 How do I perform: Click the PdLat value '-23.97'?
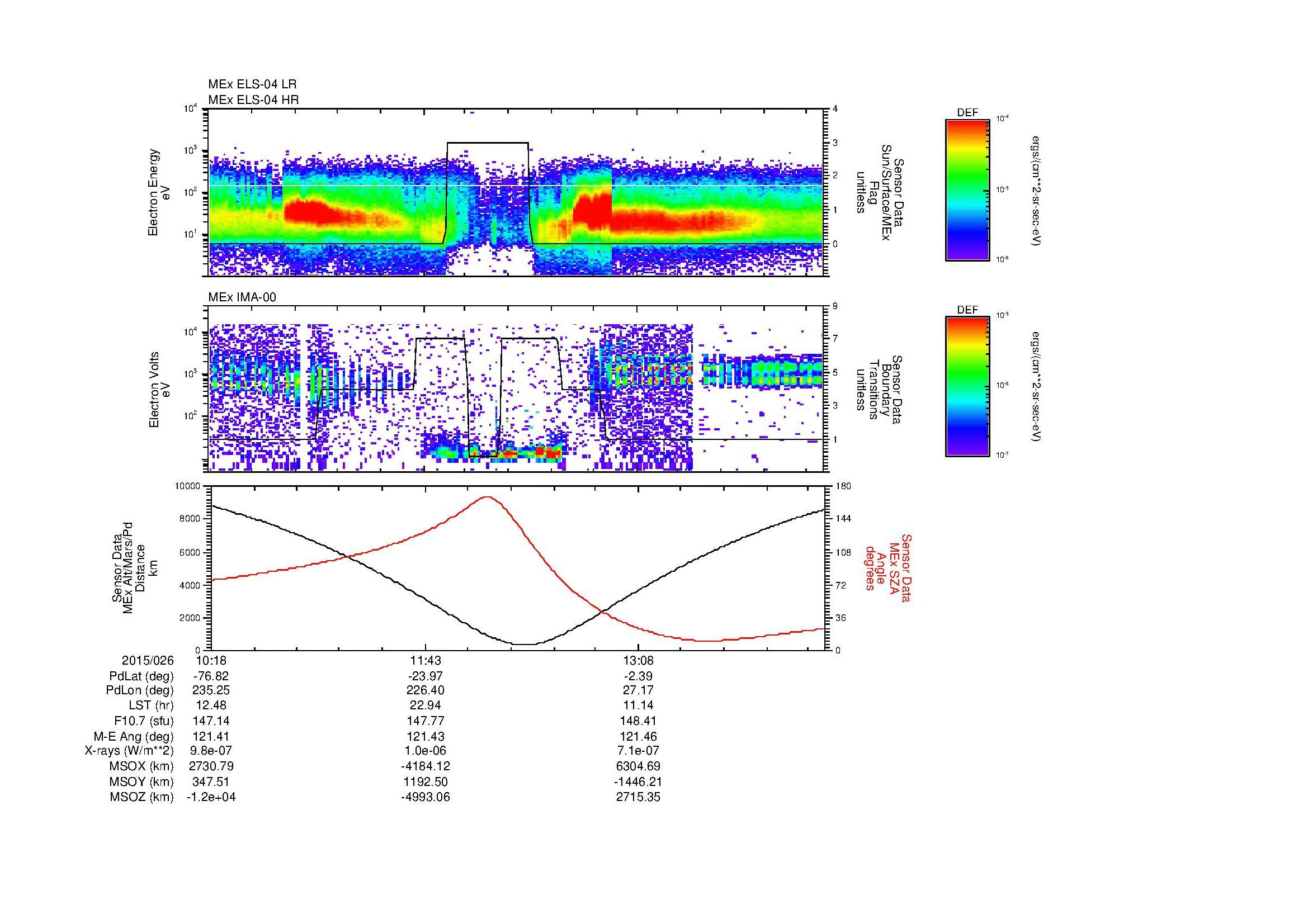(425, 676)
